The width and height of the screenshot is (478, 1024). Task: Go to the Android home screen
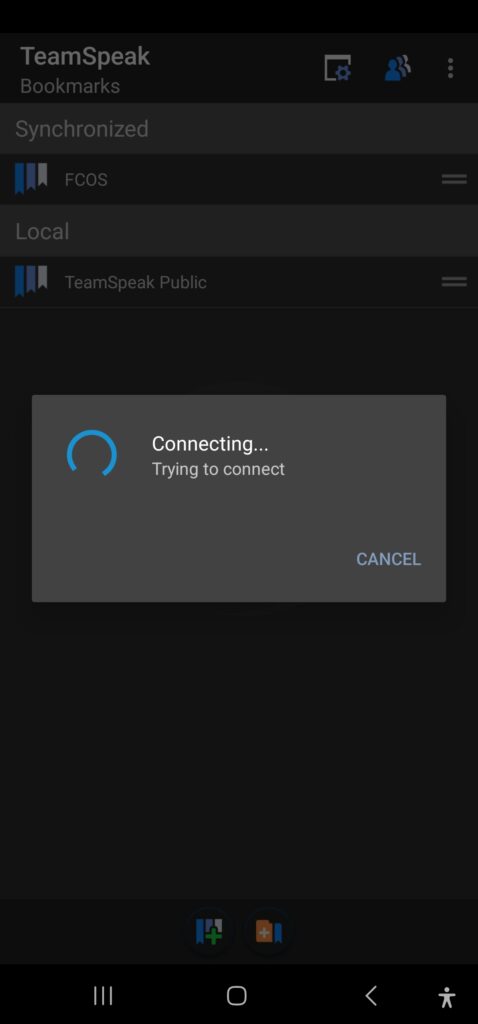pyautogui.click(x=236, y=995)
